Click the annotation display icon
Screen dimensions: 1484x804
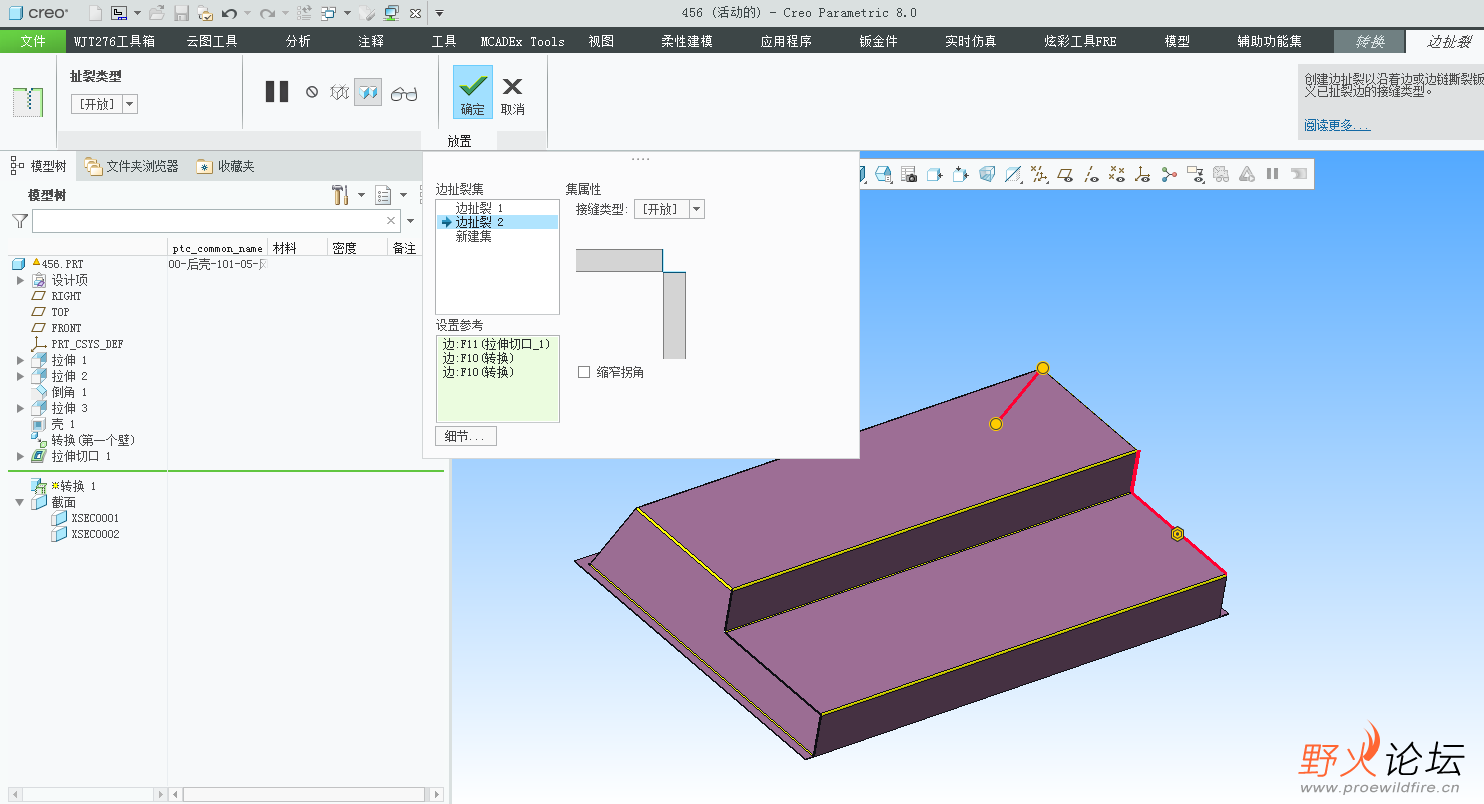click(x=1195, y=174)
